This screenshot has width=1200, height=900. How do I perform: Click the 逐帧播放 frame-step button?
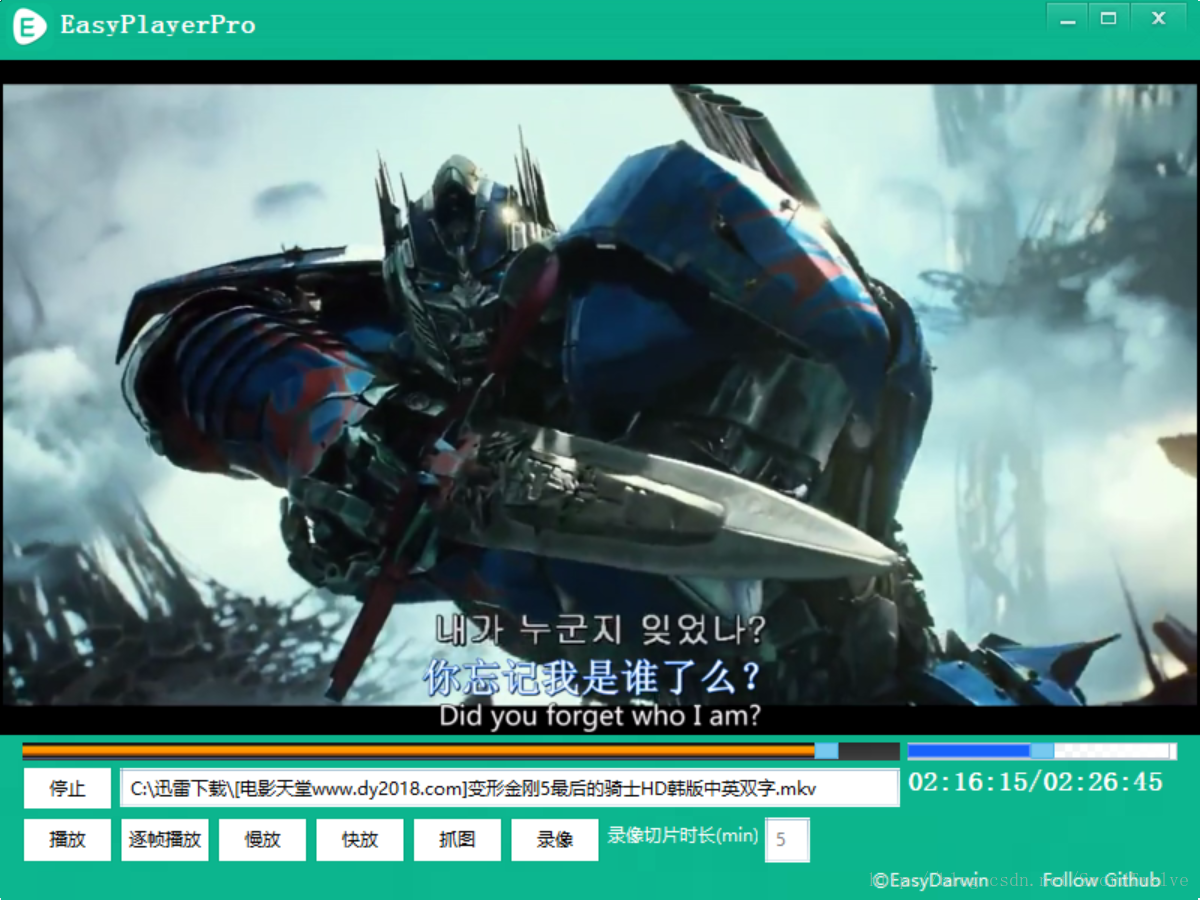click(x=165, y=840)
